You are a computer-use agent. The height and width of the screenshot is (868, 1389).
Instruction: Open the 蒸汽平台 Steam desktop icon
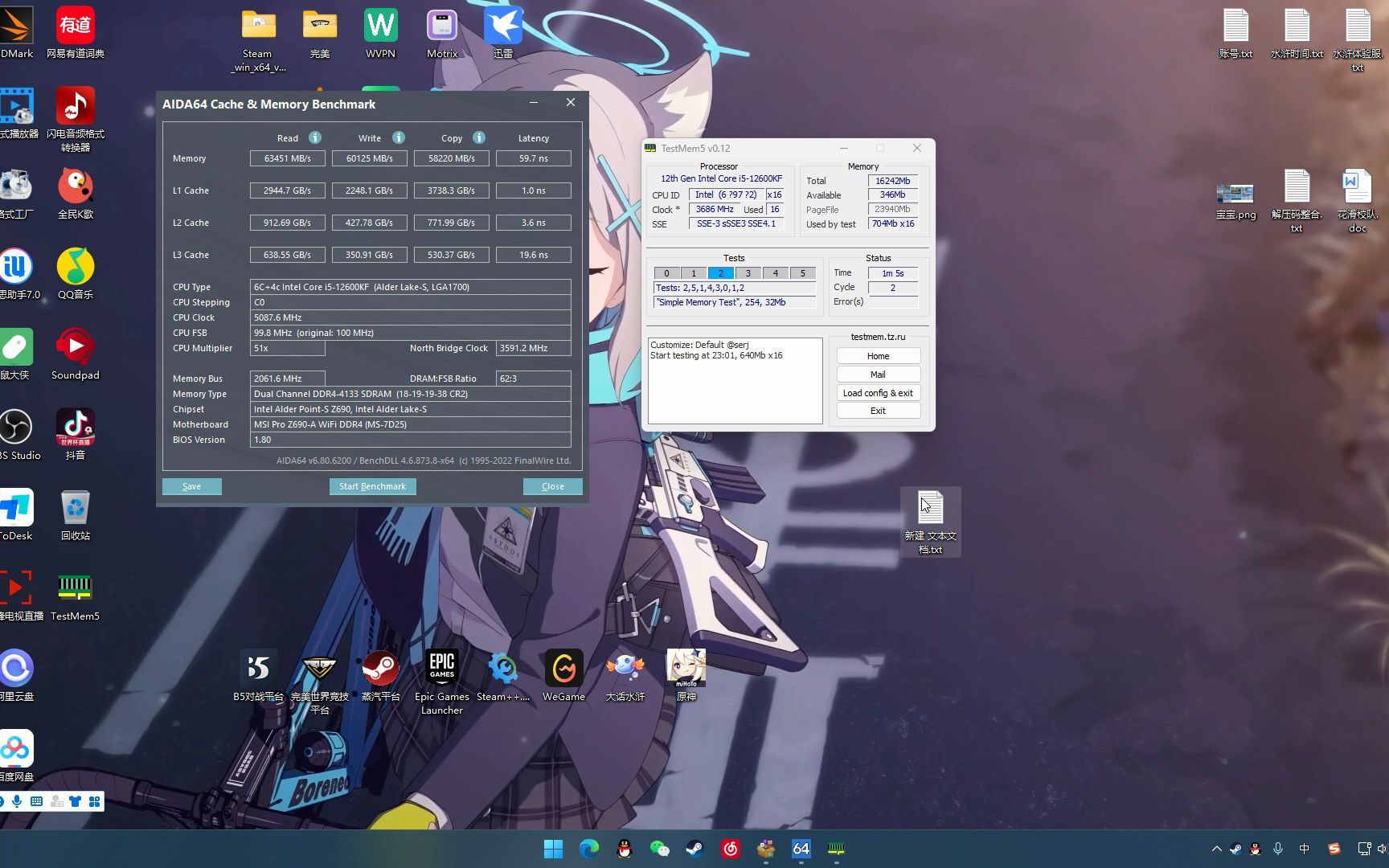pos(381,675)
